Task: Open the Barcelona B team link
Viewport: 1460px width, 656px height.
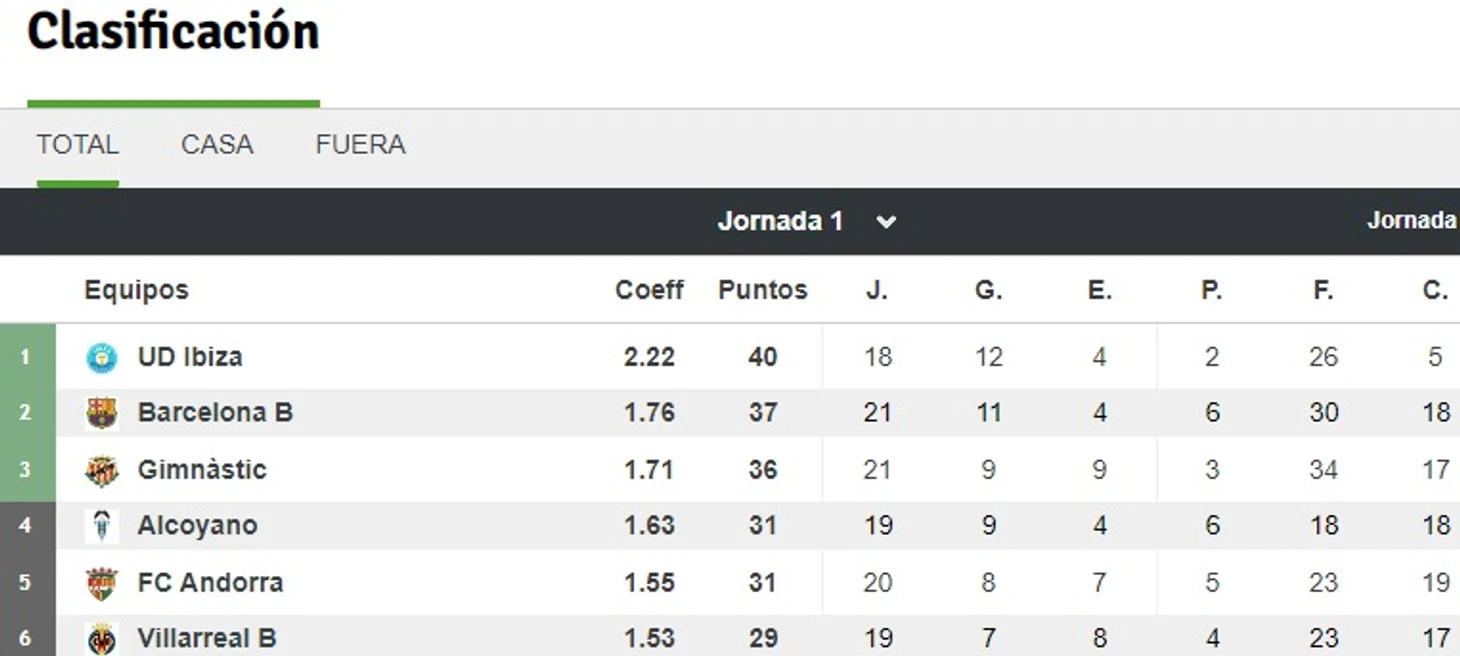Action: 215,413
